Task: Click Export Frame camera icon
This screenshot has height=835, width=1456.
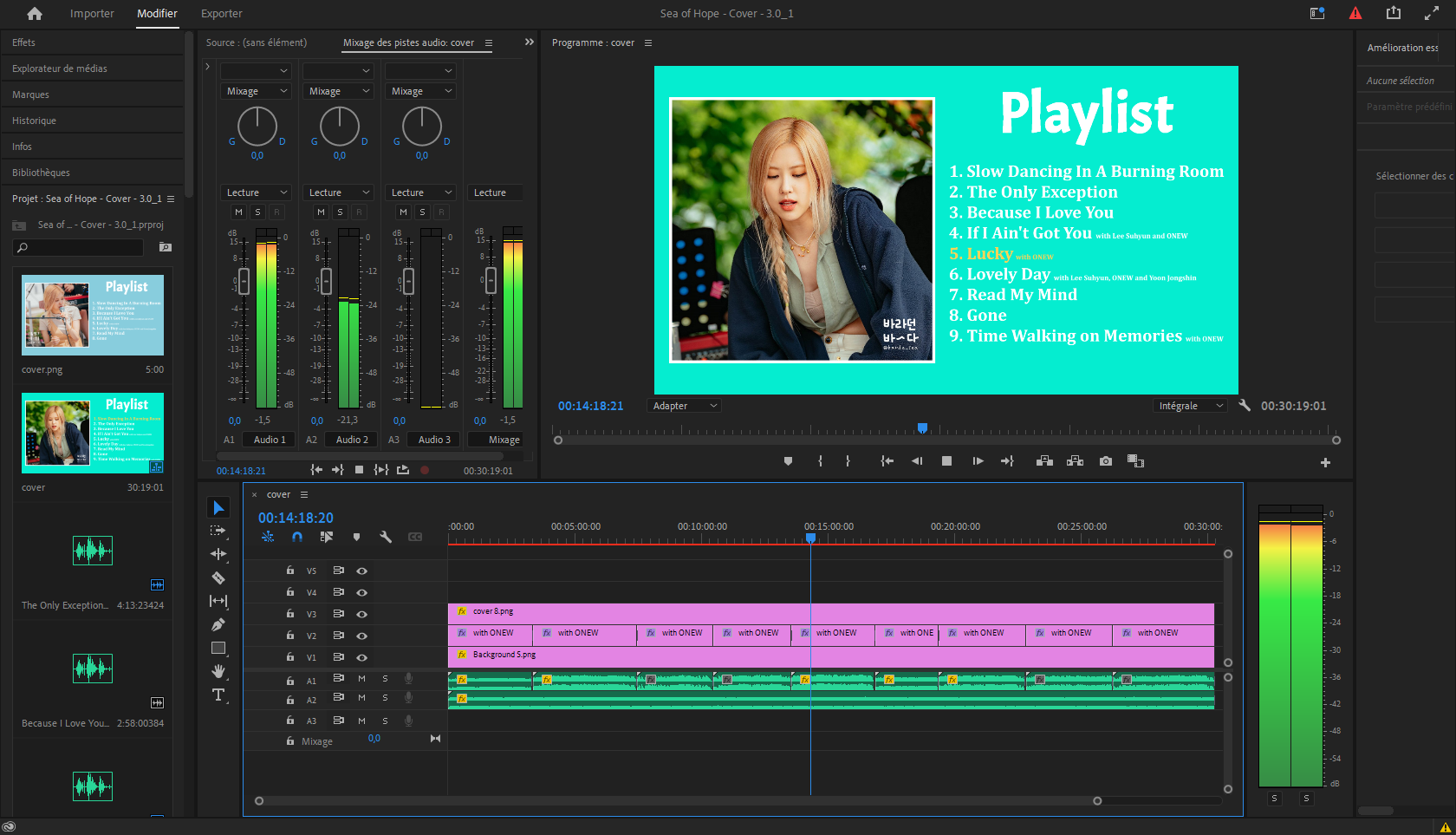Action: (1106, 461)
